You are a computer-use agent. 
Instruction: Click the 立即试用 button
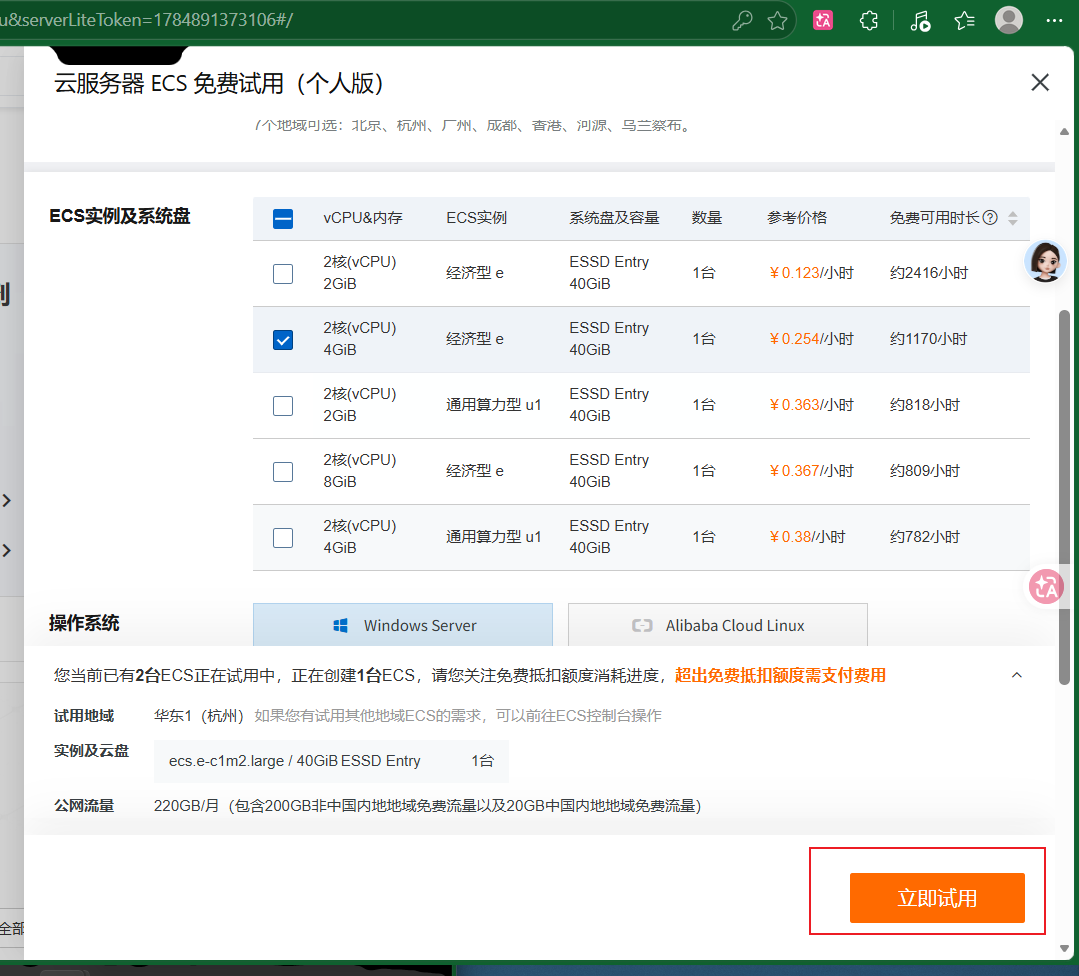[x=937, y=898]
